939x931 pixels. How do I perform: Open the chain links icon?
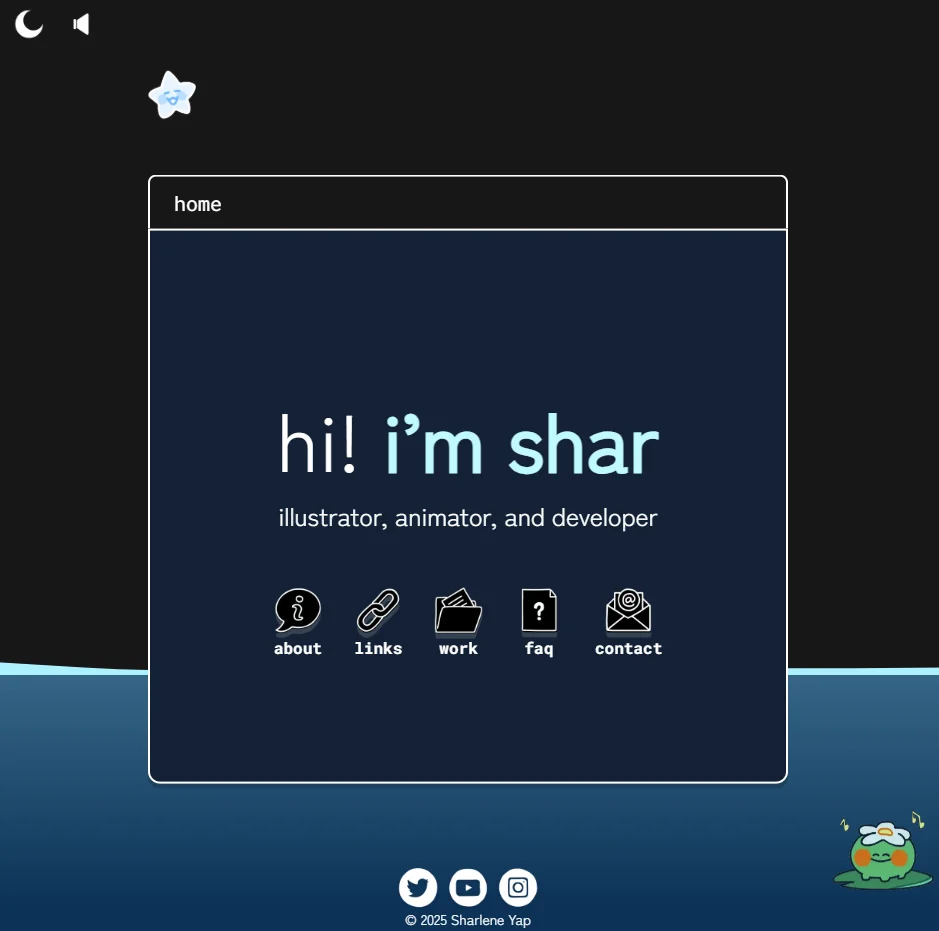(378, 610)
